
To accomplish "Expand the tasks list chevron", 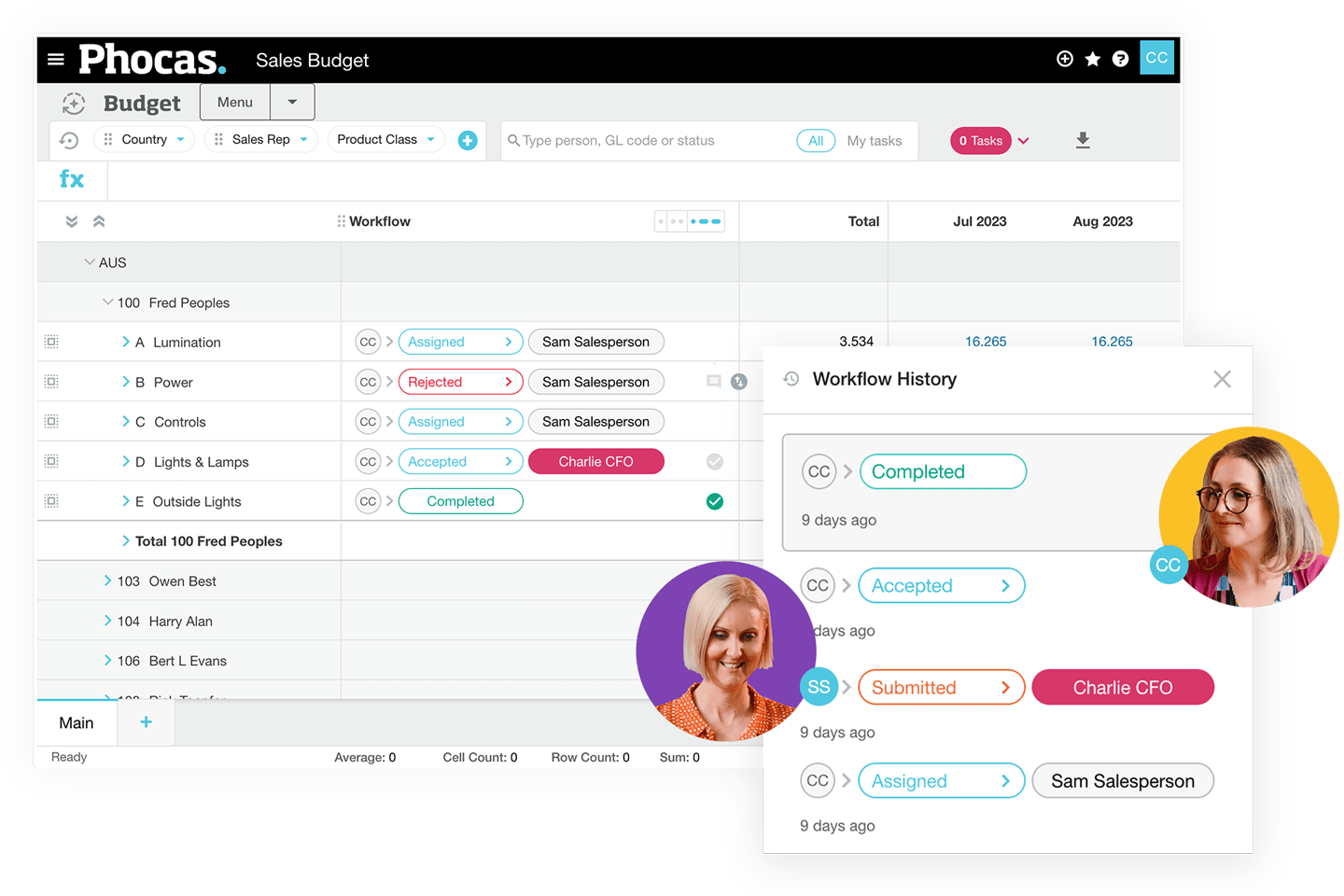I will pyautogui.click(x=1024, y=141).
